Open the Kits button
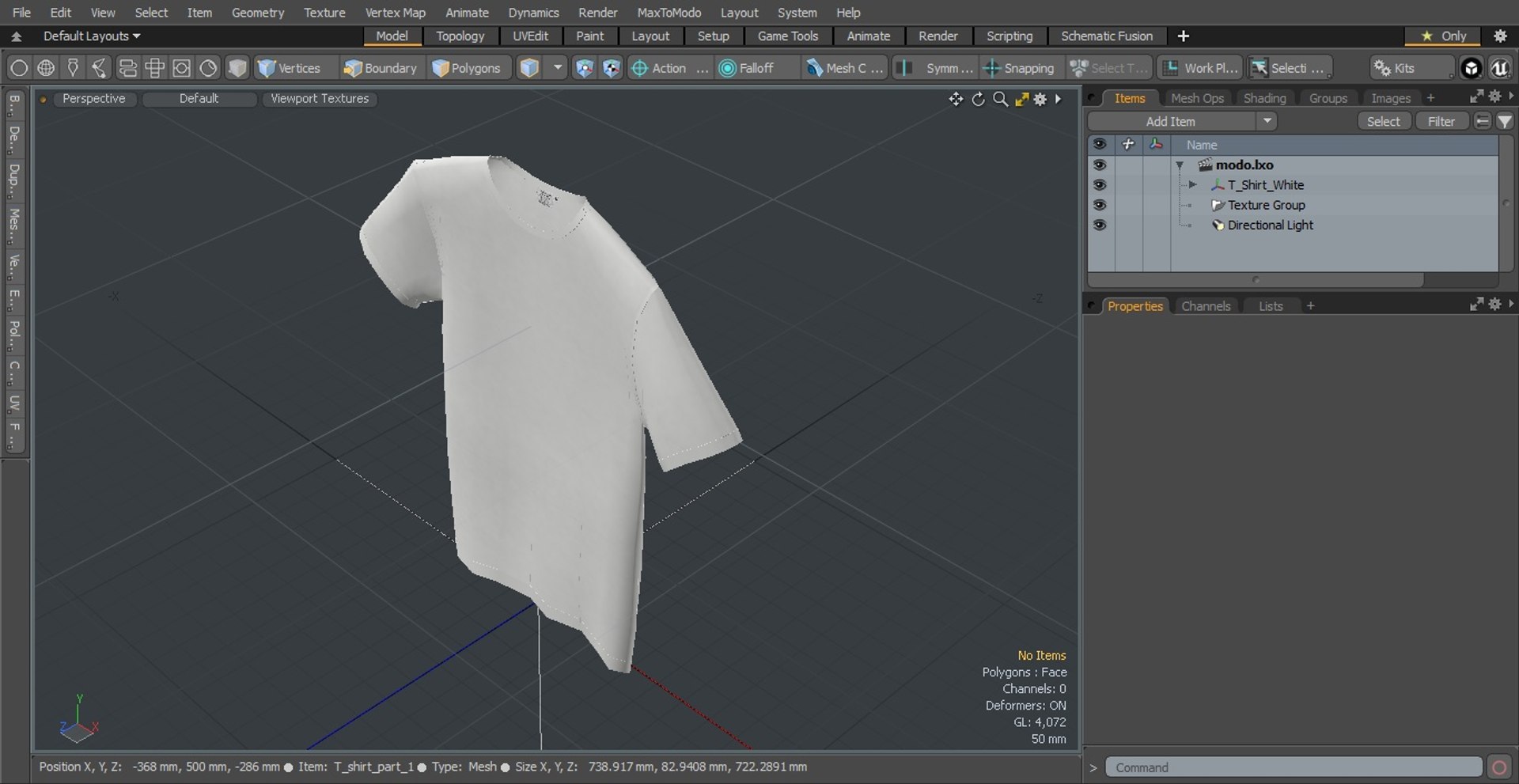Screen dimensions: 1519x784 tap(1411, 68)
